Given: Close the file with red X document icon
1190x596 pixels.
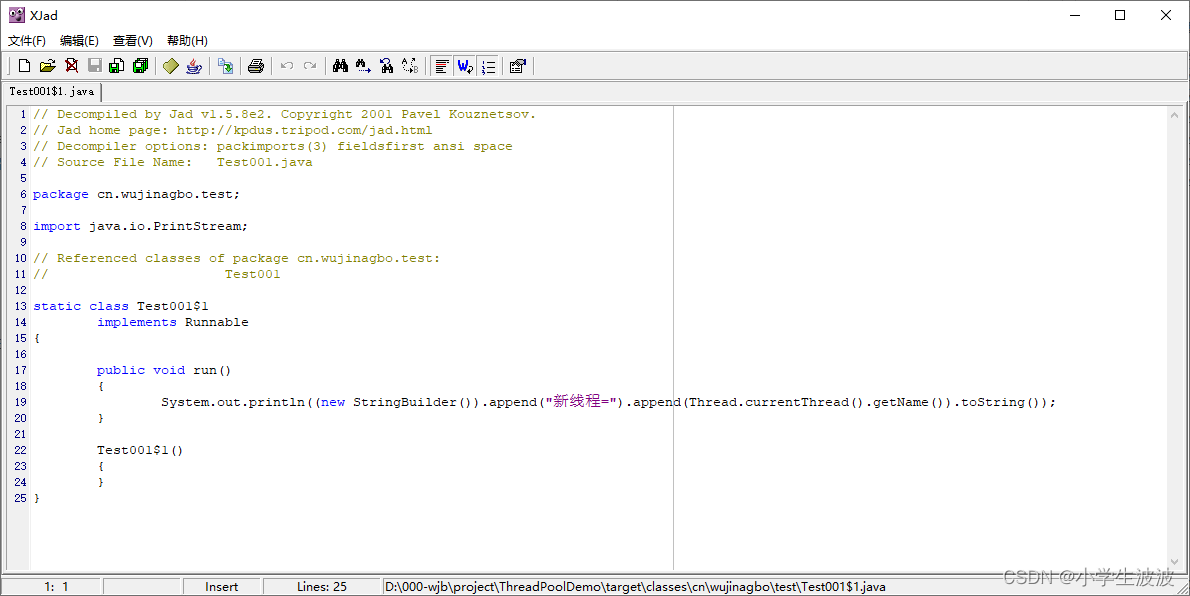Looking at the screenshot, I should (71, 66).
